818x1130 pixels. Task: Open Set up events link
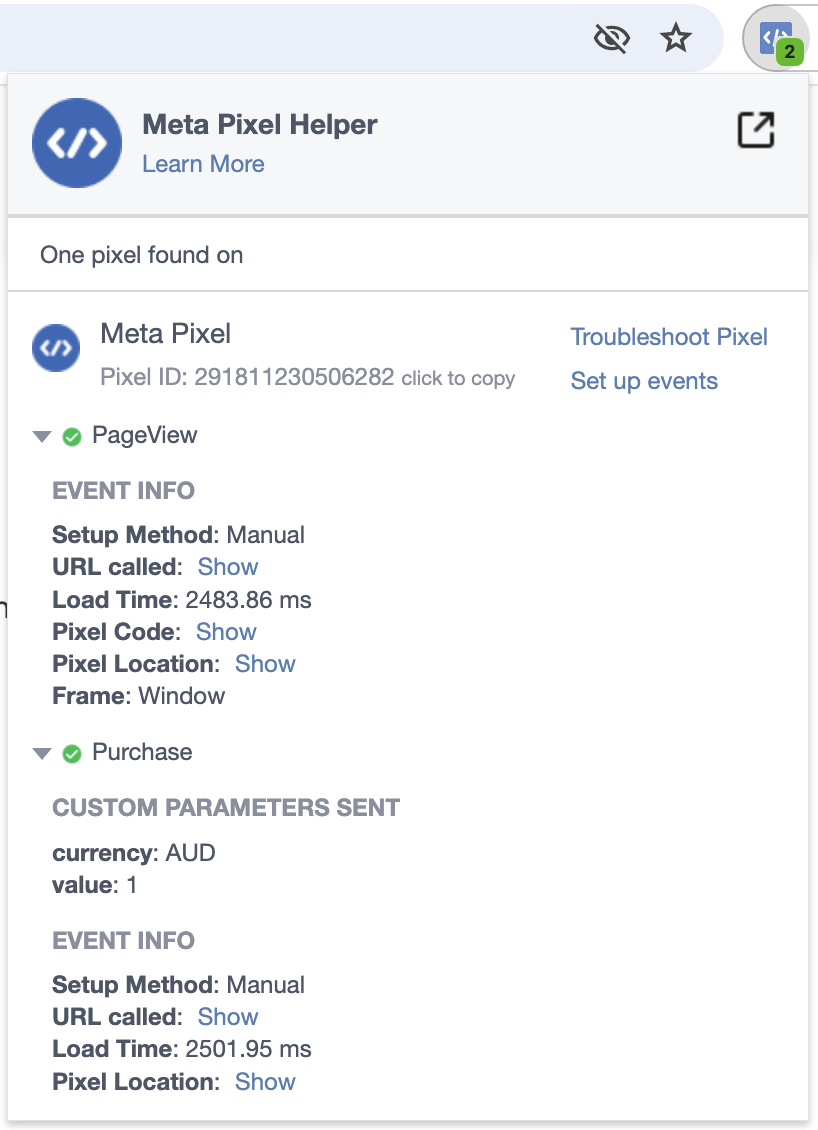click(x=644, y=381)
